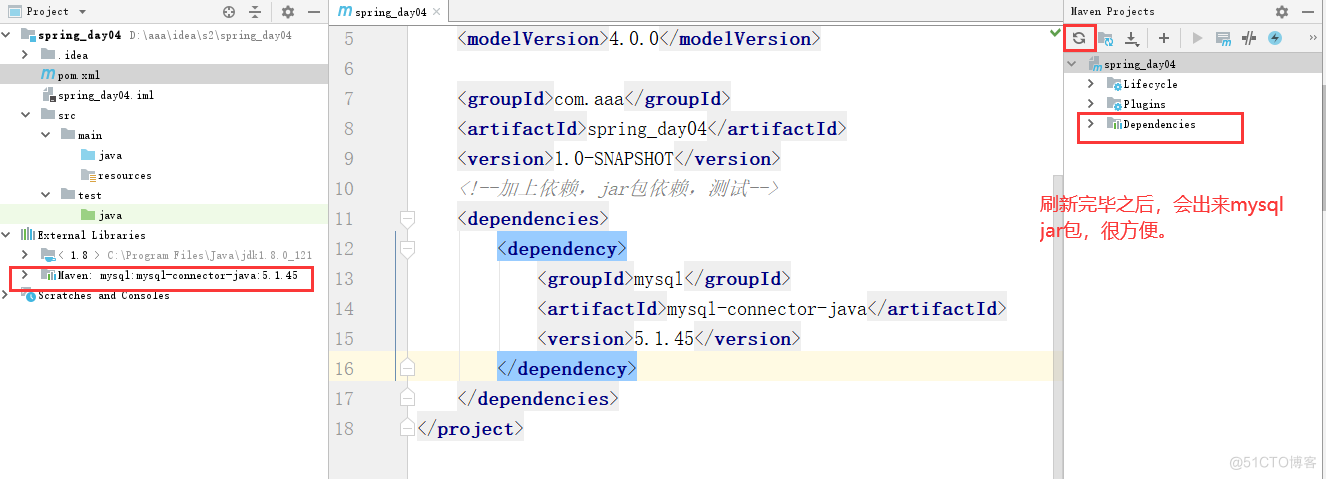Viewport: 1326px width, 479px height.
Task: Collapse all in Project panel
Action: [255, 12]
